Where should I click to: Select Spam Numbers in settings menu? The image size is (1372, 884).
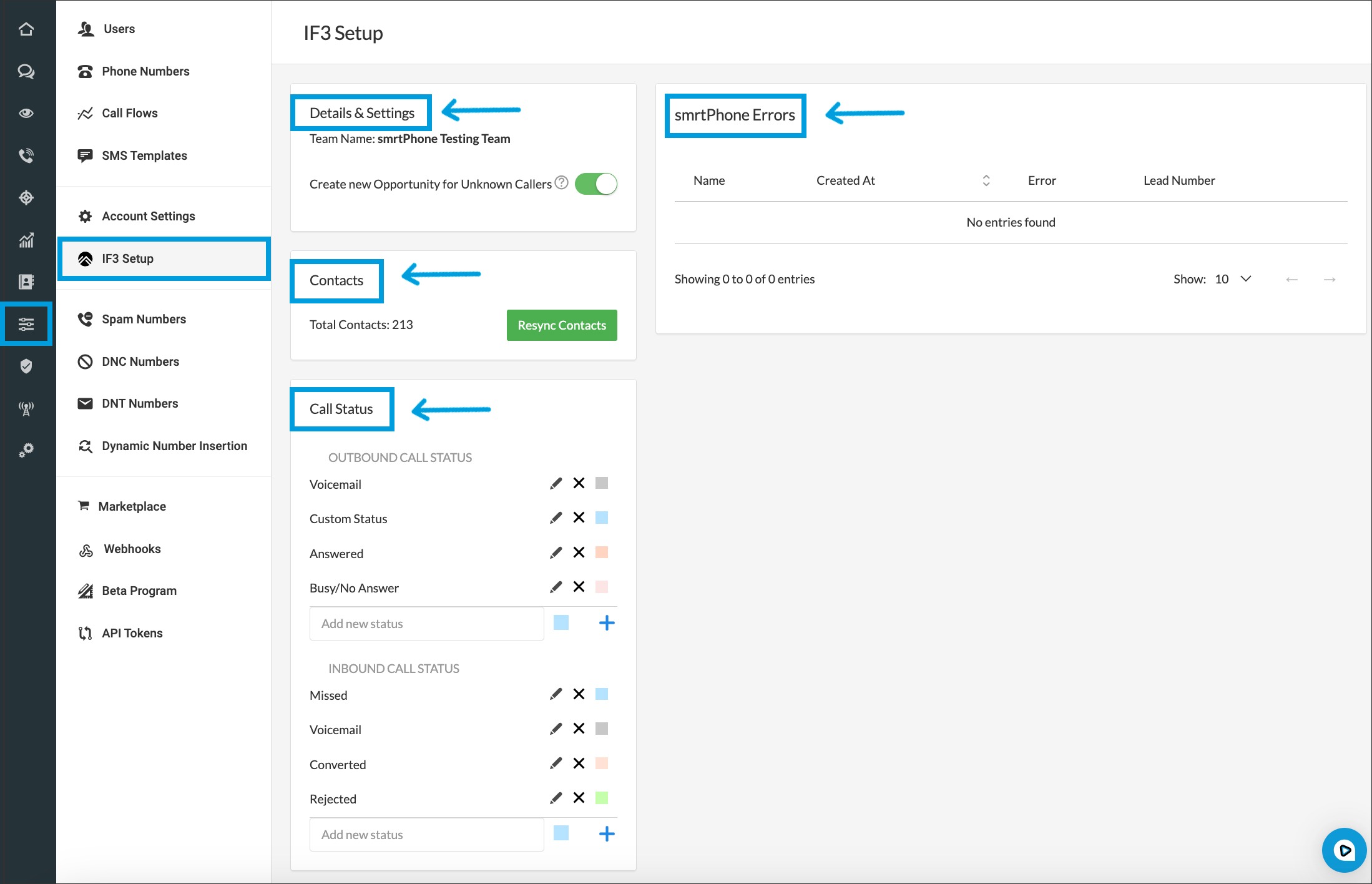pyautogui.click(x=144, y=319)
